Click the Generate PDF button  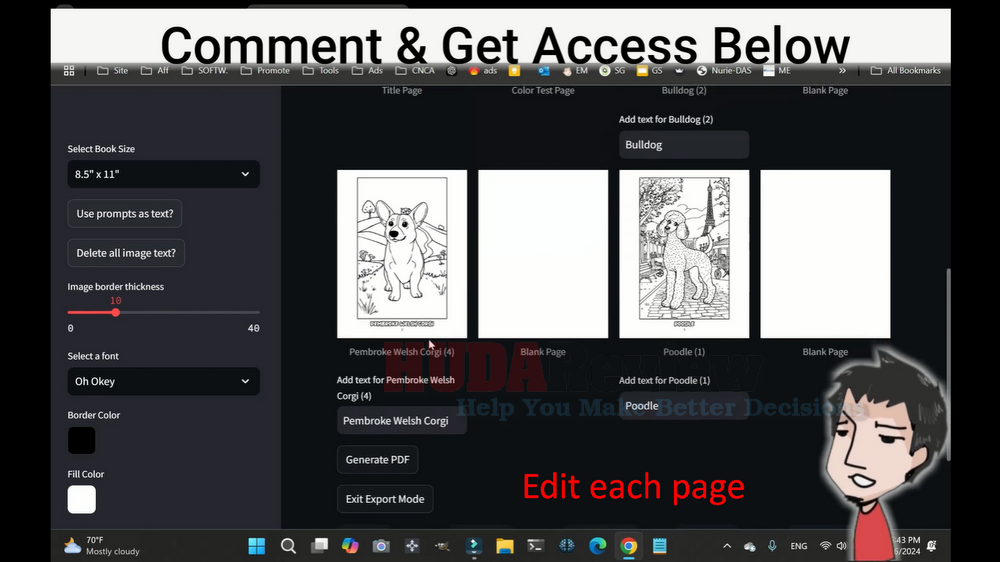pos(377,460)
